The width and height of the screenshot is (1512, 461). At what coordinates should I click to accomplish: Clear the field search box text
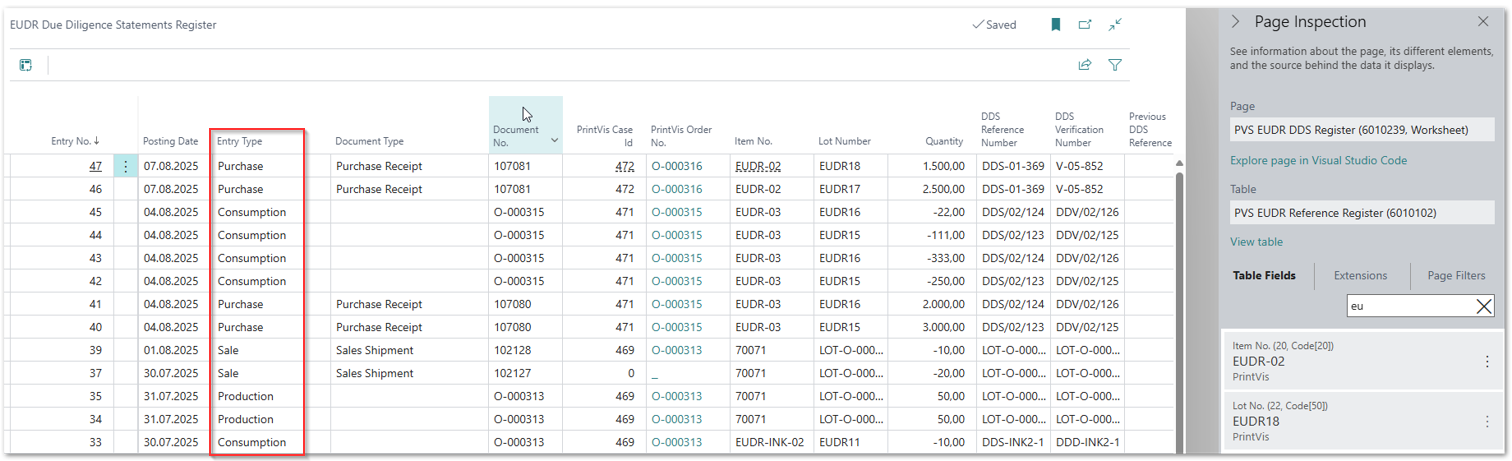click(x=1484, y=307)
